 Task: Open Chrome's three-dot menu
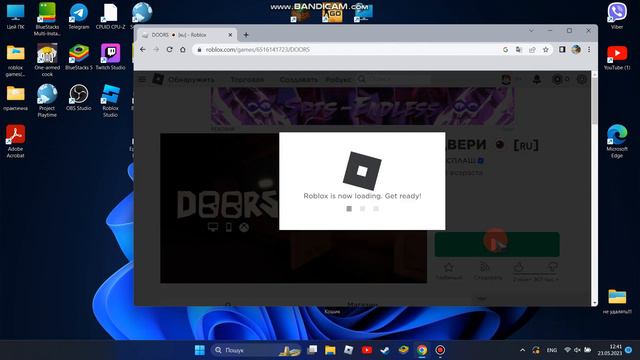pos(589,49)
